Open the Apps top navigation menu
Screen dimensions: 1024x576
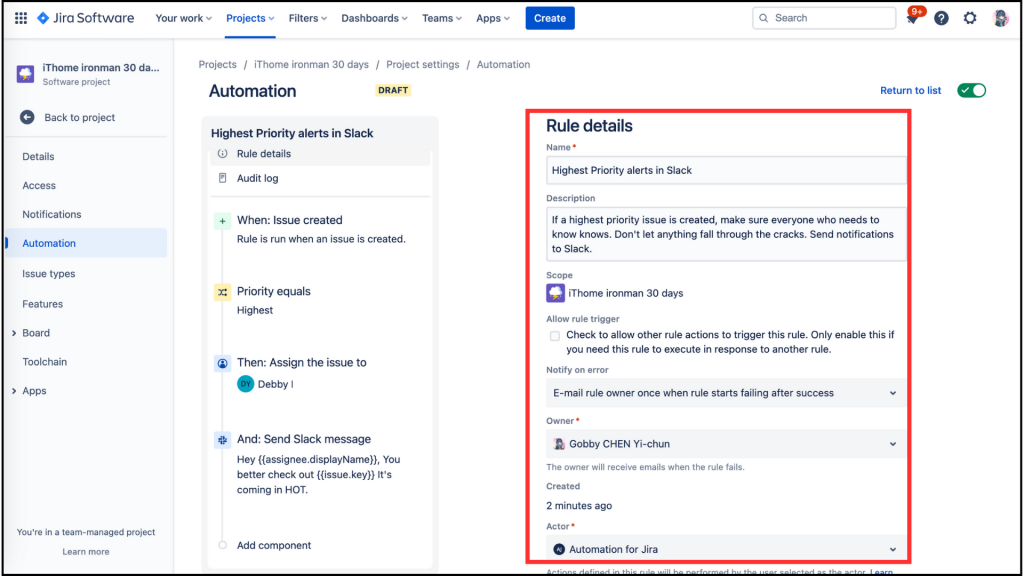(x=492, y=18)
